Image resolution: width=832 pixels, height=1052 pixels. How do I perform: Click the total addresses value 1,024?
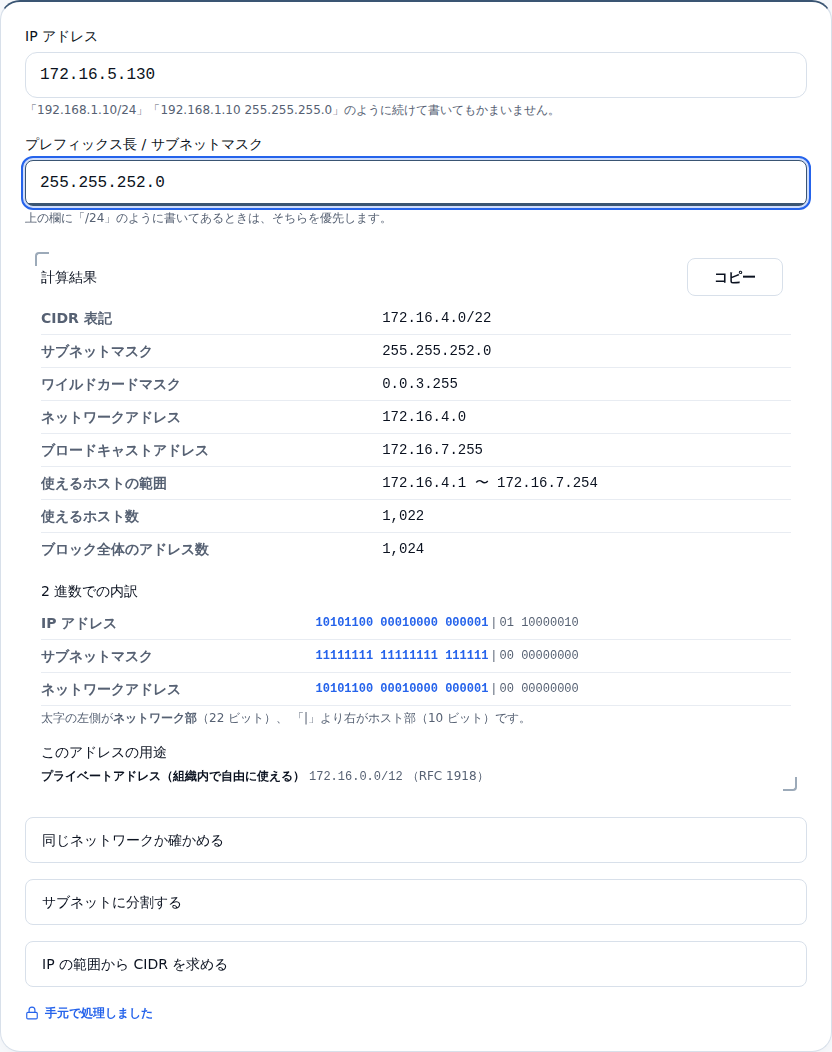(403, 548)
